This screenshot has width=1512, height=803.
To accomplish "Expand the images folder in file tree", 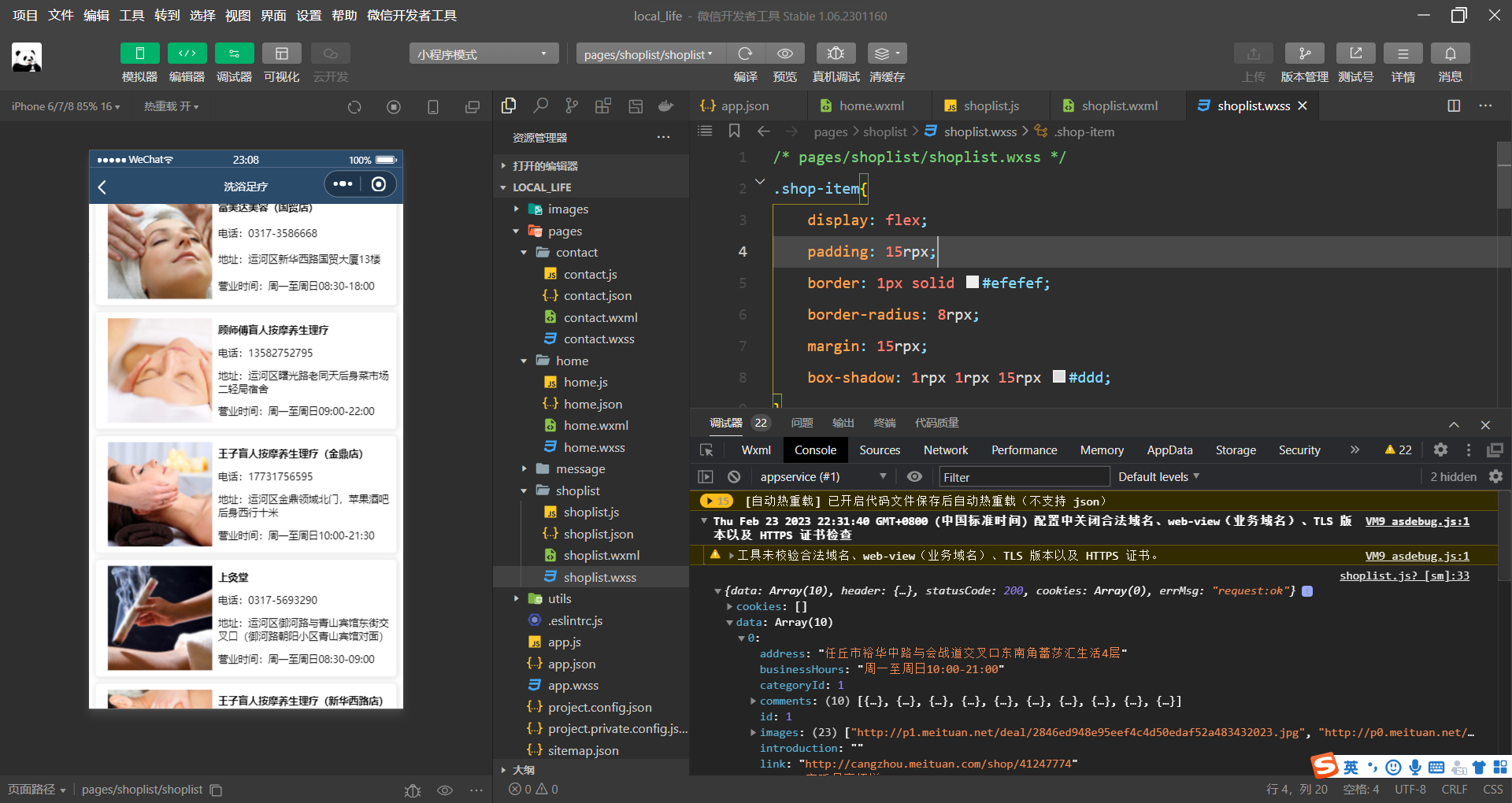I will 568,209.
